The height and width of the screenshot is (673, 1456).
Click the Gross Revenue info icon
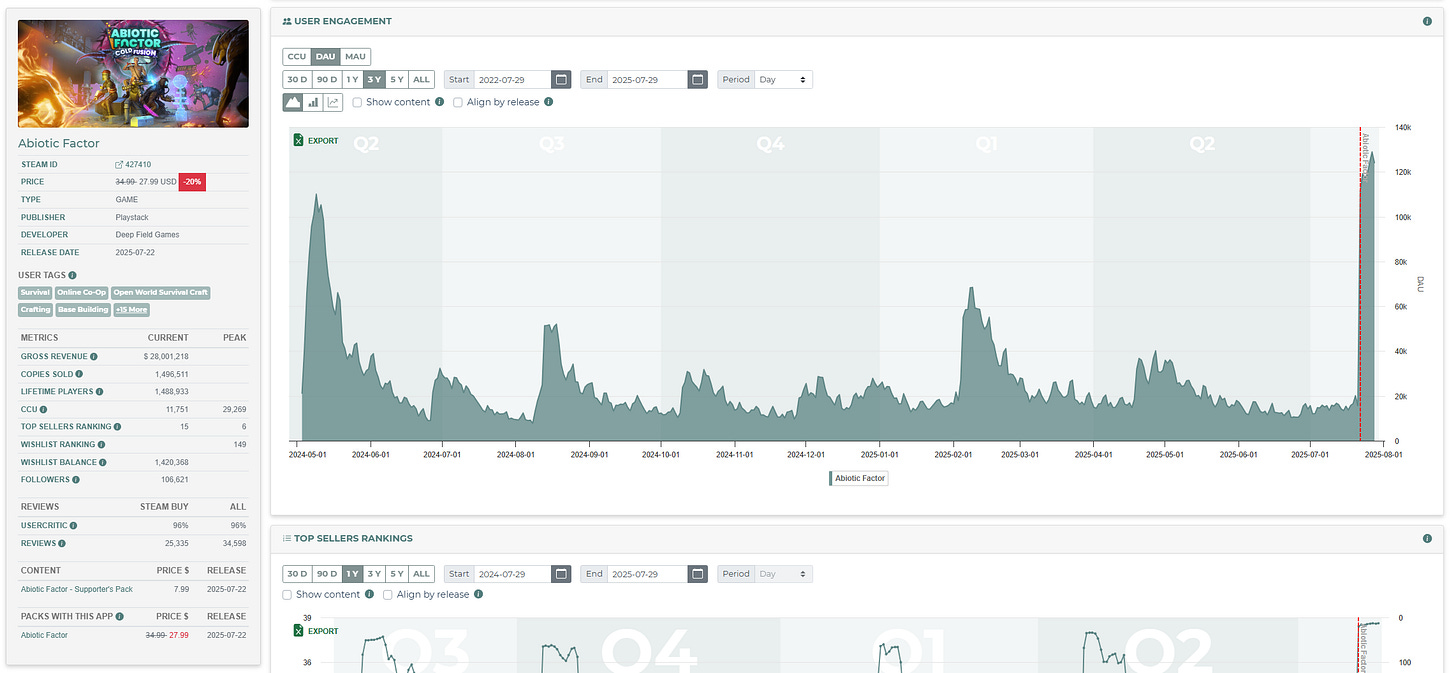94,356
